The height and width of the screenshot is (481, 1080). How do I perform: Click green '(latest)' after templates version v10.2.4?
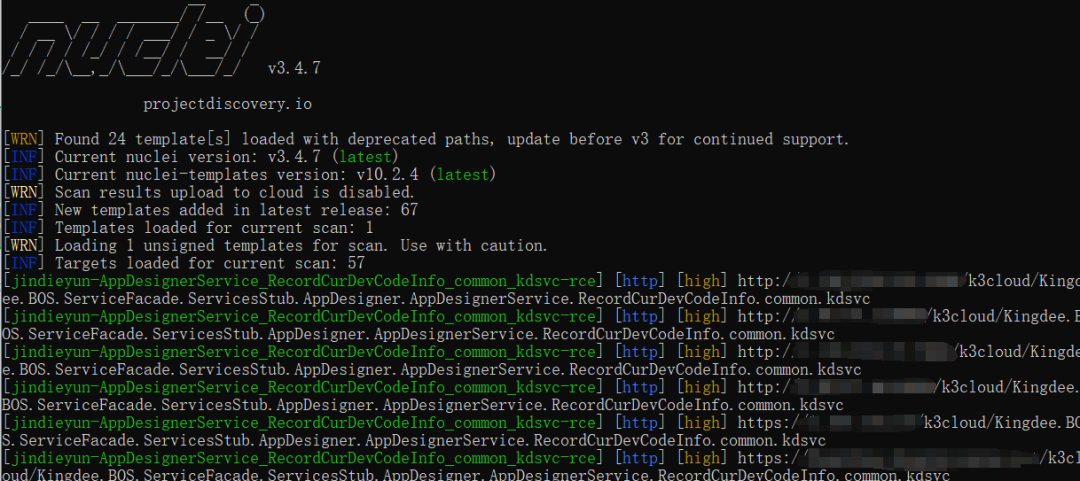461,175
